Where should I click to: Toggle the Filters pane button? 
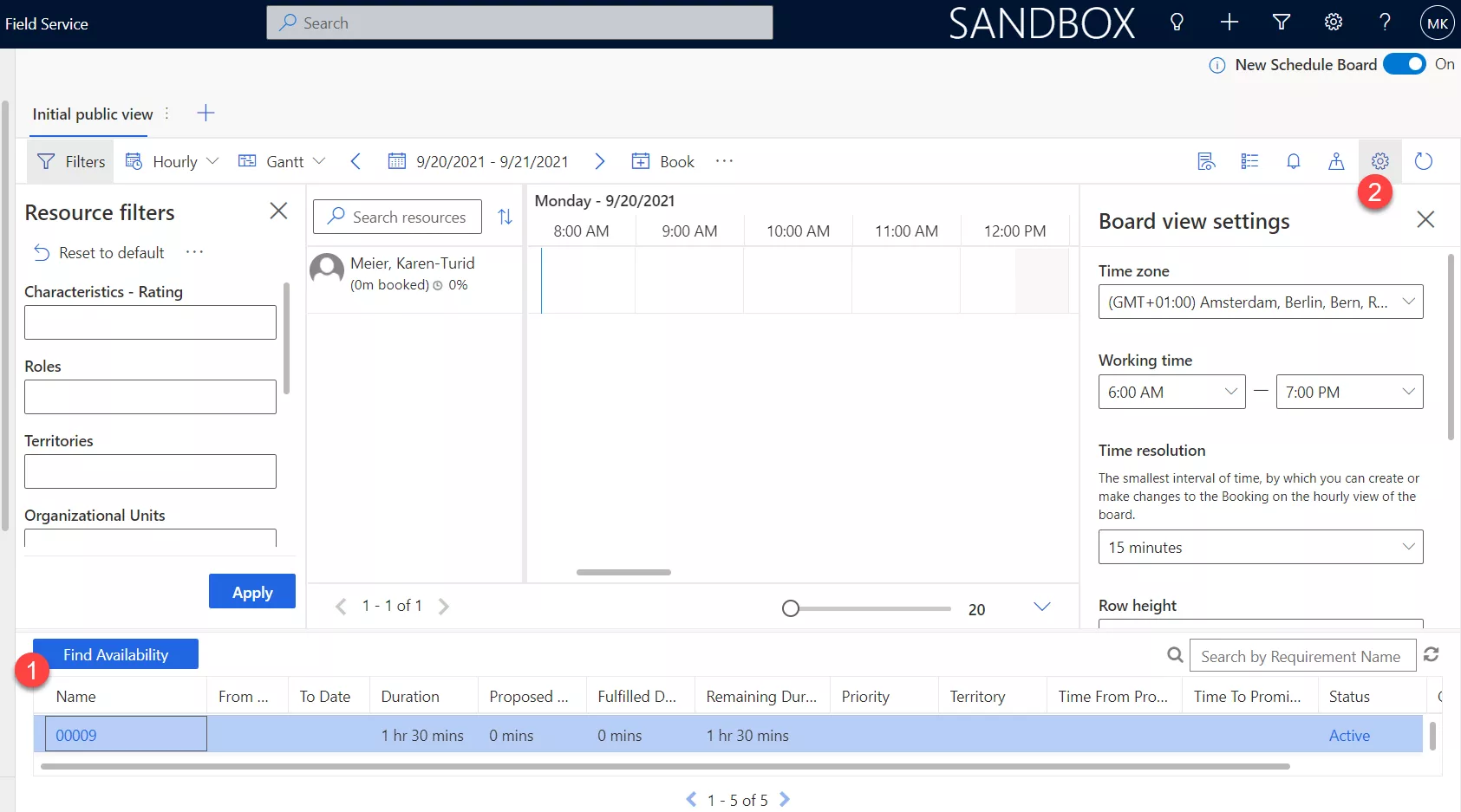(x=71, y=161)
